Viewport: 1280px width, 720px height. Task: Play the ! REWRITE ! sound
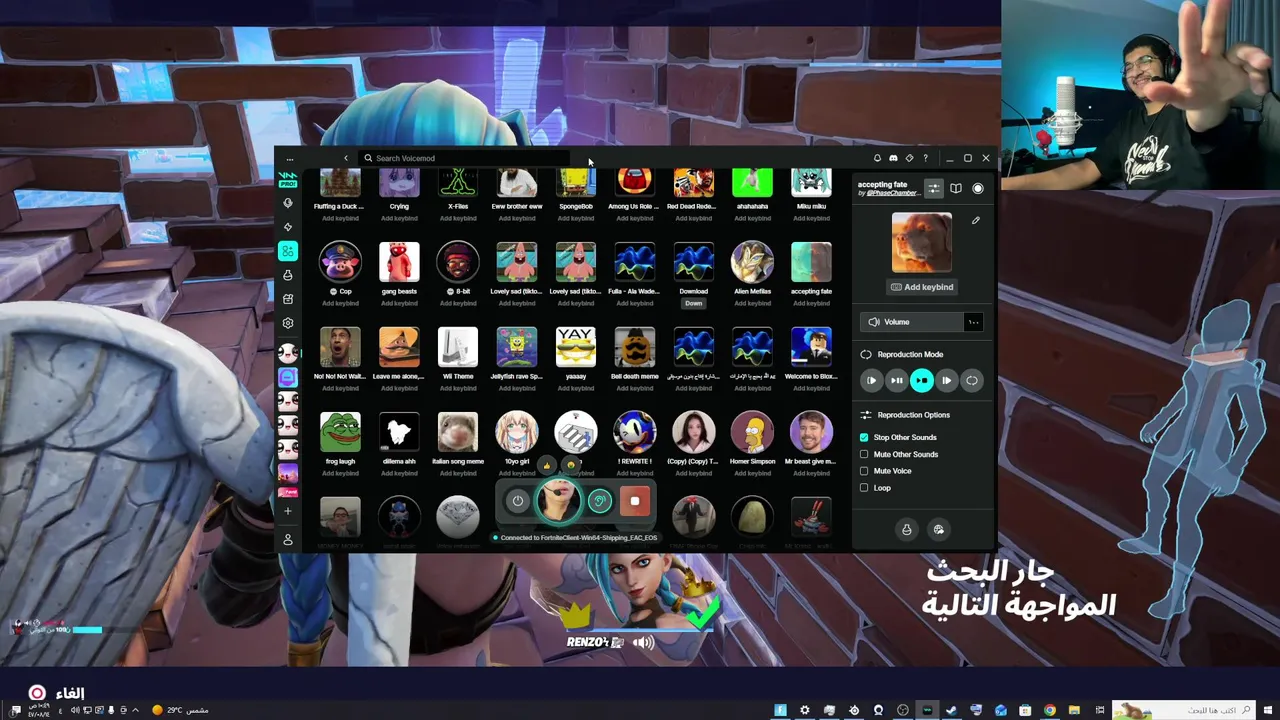pos(635,432)
